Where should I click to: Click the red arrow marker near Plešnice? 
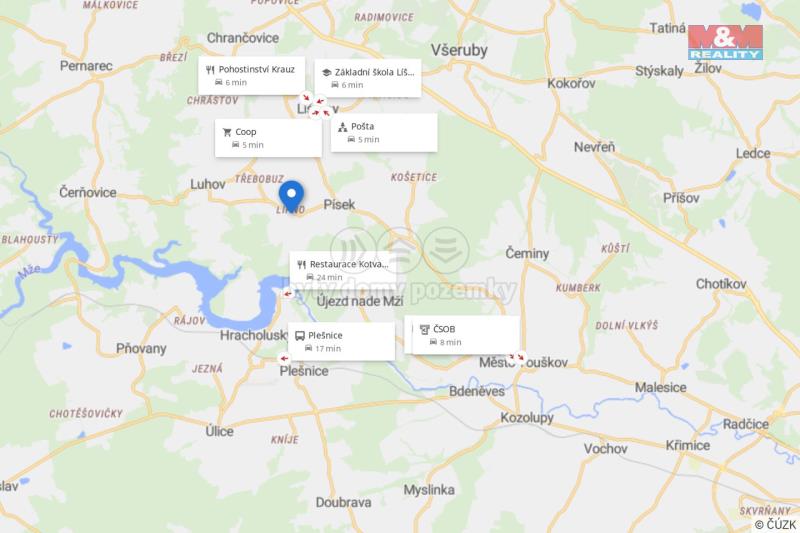(x=284, y=359)
